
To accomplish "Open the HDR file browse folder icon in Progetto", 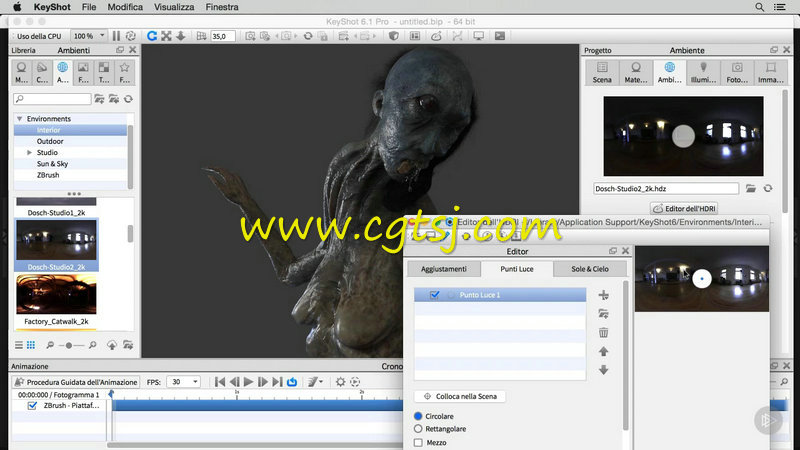I will (751, 188).
